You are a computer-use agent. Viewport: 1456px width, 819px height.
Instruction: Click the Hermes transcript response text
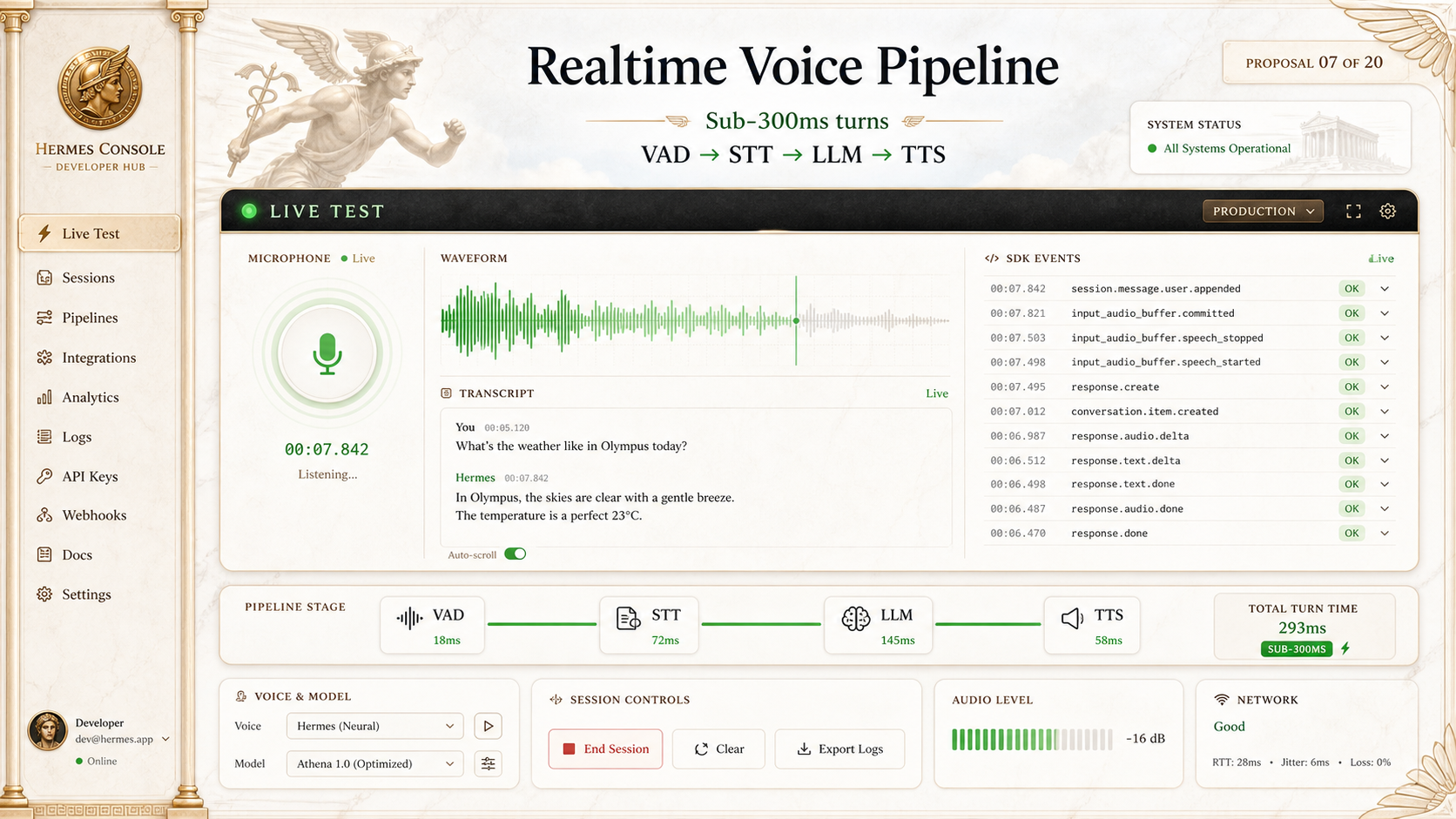595,507
